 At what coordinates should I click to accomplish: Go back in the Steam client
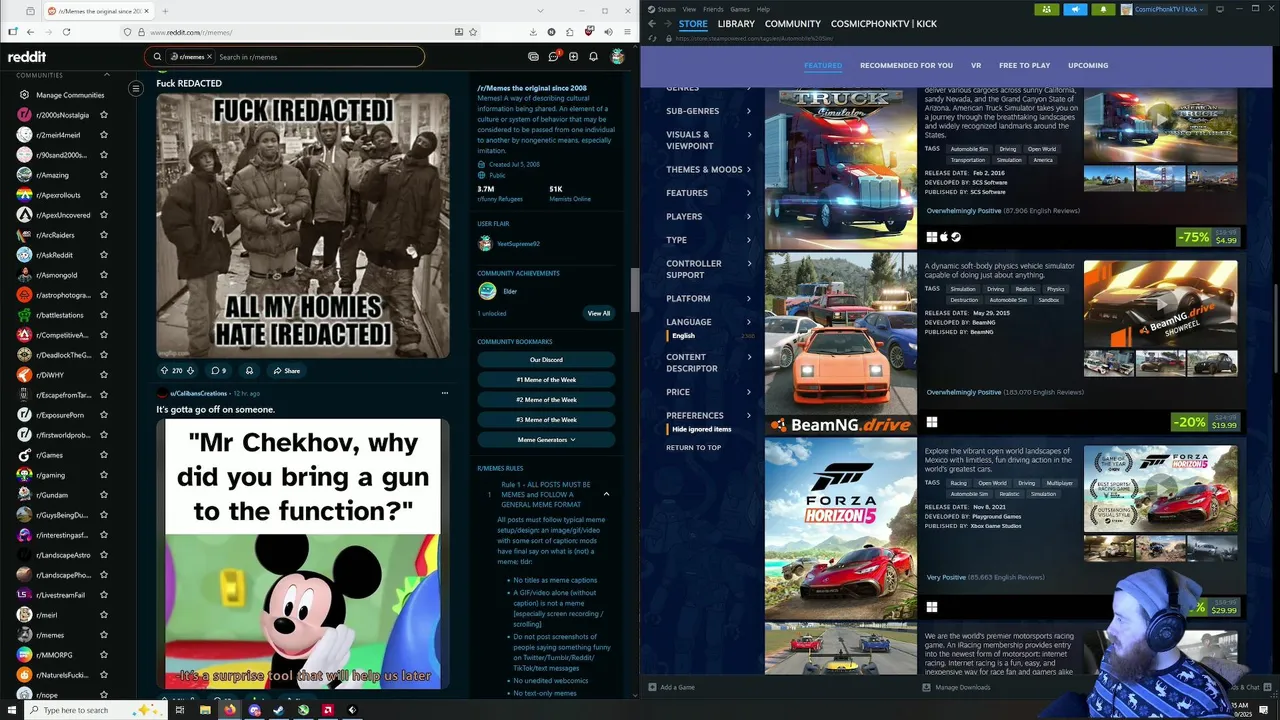(652, 23)
